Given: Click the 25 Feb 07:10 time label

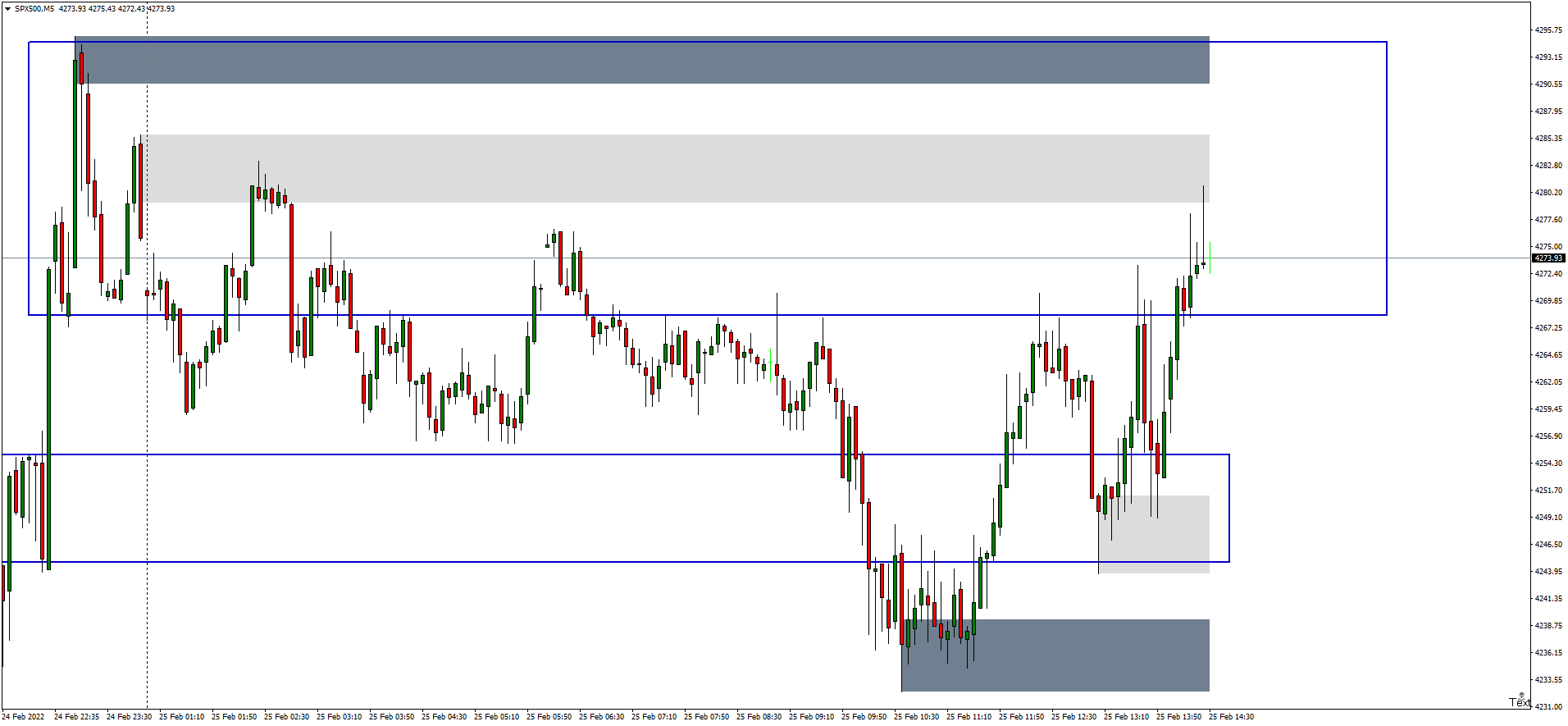Looking at the screenshot, I should coord(654,717).
